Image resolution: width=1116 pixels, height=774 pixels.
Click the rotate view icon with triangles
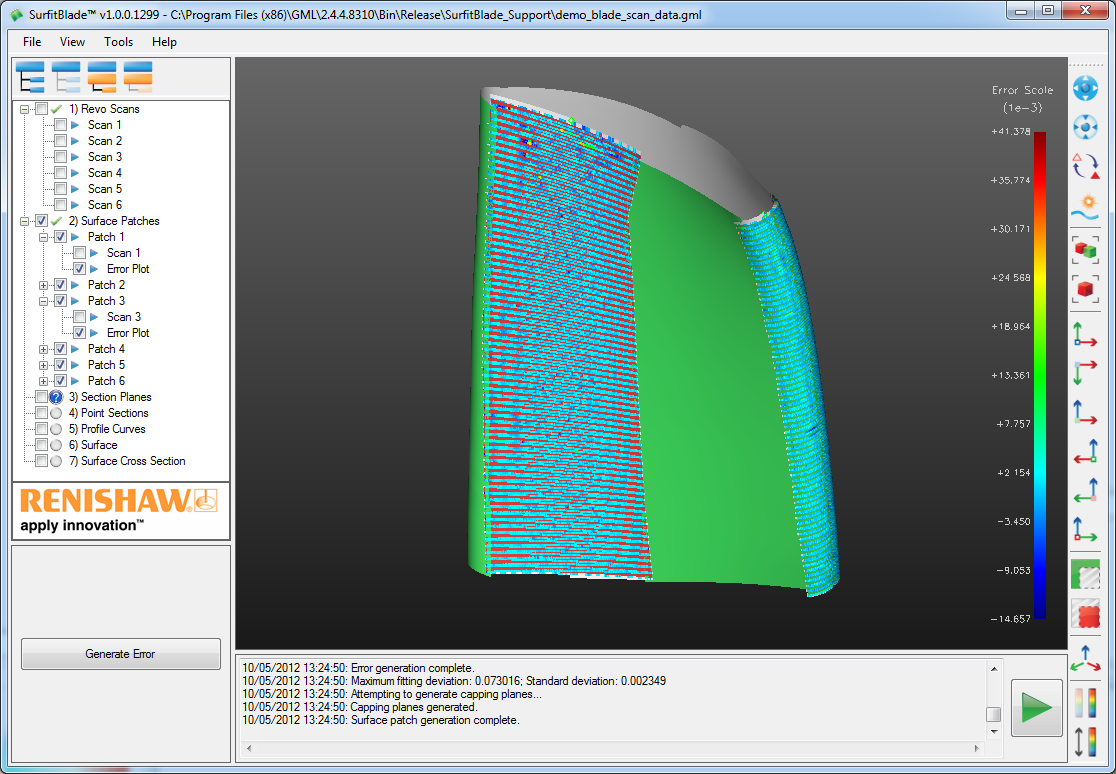tap(1085, 165)
